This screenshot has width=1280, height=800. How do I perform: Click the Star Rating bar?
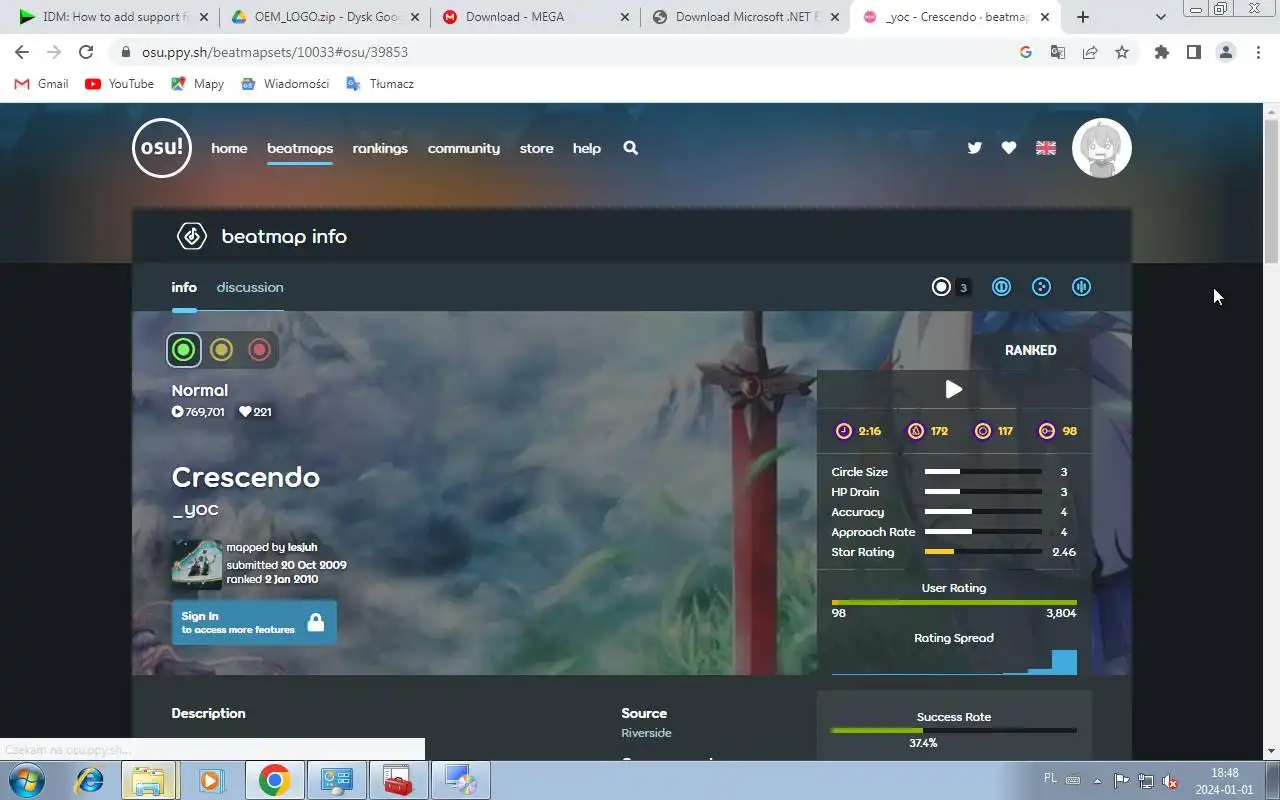[983, 552]
